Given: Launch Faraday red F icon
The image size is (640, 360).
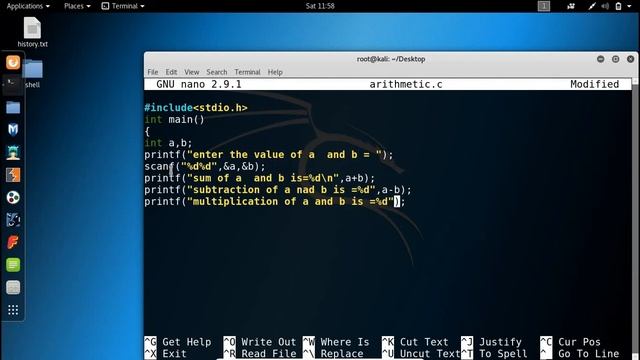Looking at the screenshot, I should pos(13,242).
